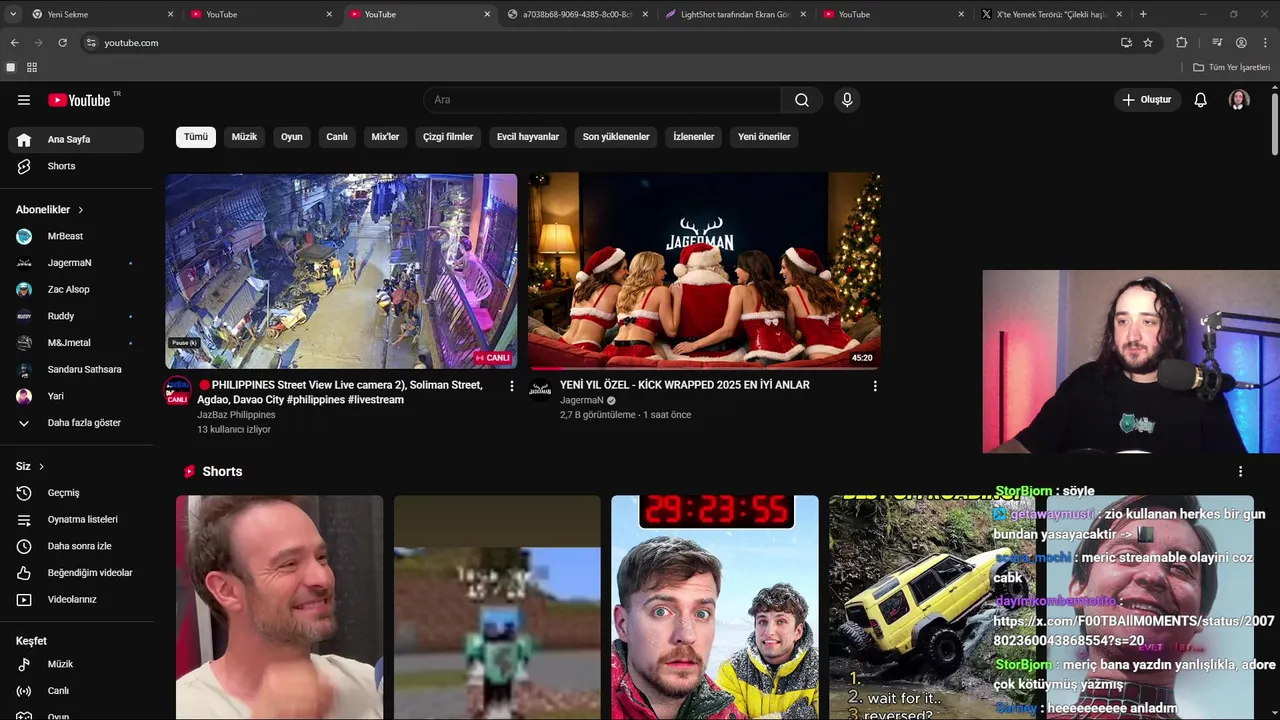
Task: Open the Shorts shelf more options
Action: click(x=1241, y=472)
